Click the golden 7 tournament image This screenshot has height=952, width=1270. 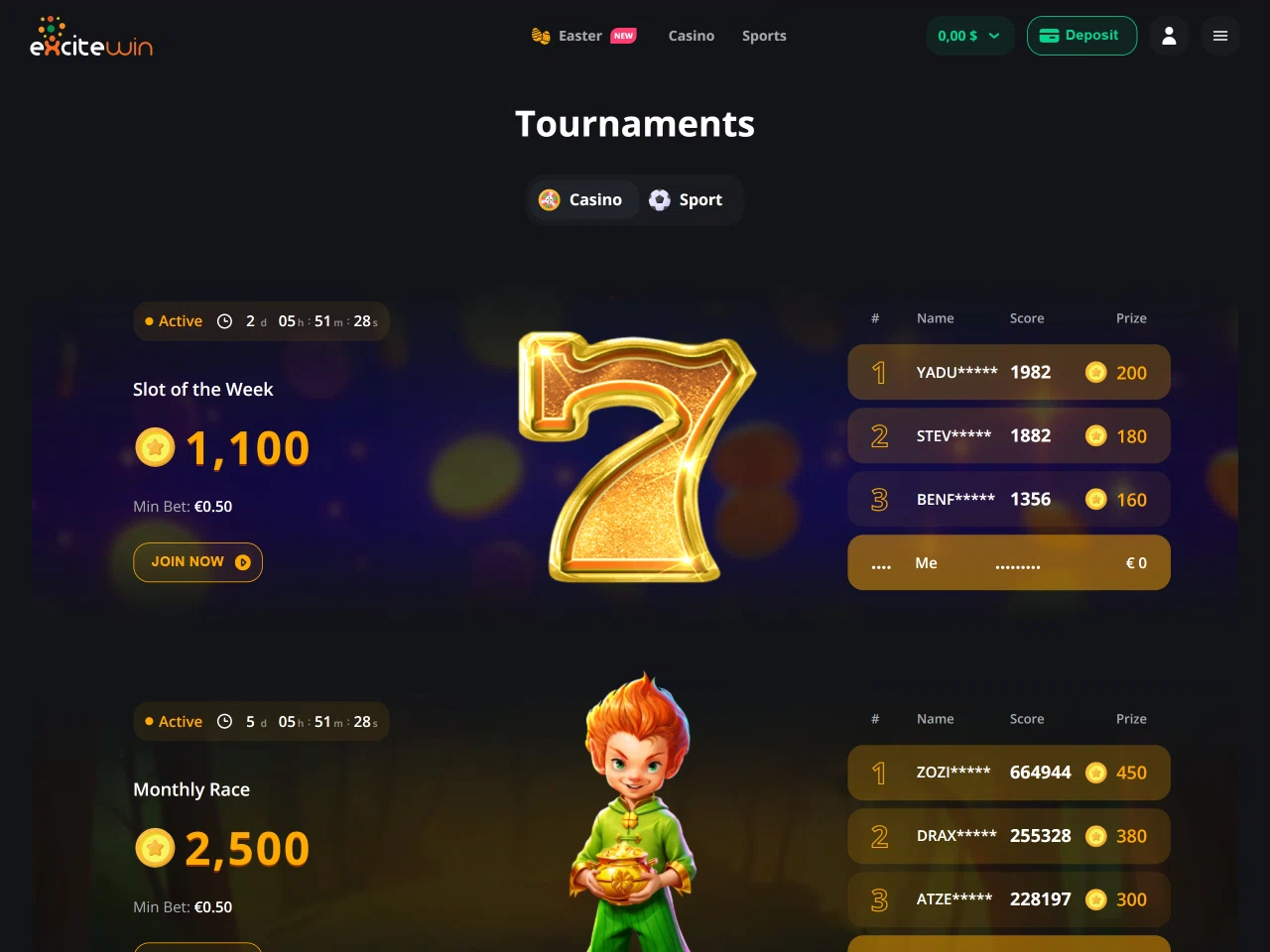(x=636, y=456)
